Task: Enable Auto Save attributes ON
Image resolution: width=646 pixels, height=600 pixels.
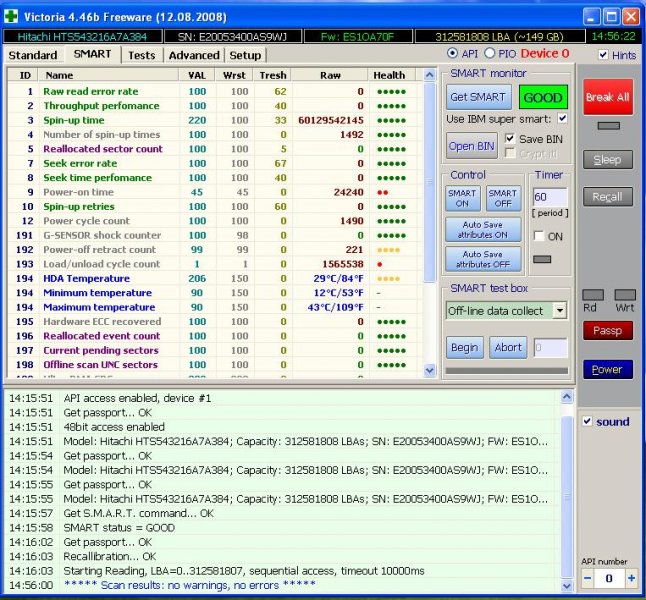Action: pos(484,229)
